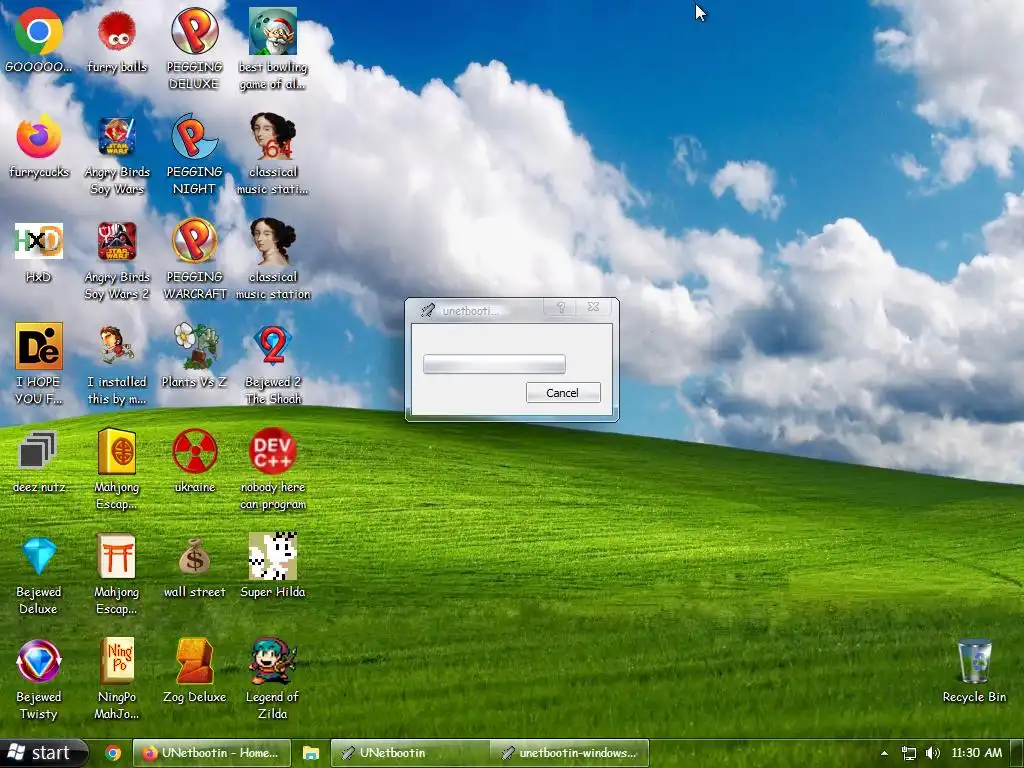The width and height of the screenshot is (1024, 768).
Task: Open the volume speaker tray icon
Action: pyautogui.click(x=933, y=753)
